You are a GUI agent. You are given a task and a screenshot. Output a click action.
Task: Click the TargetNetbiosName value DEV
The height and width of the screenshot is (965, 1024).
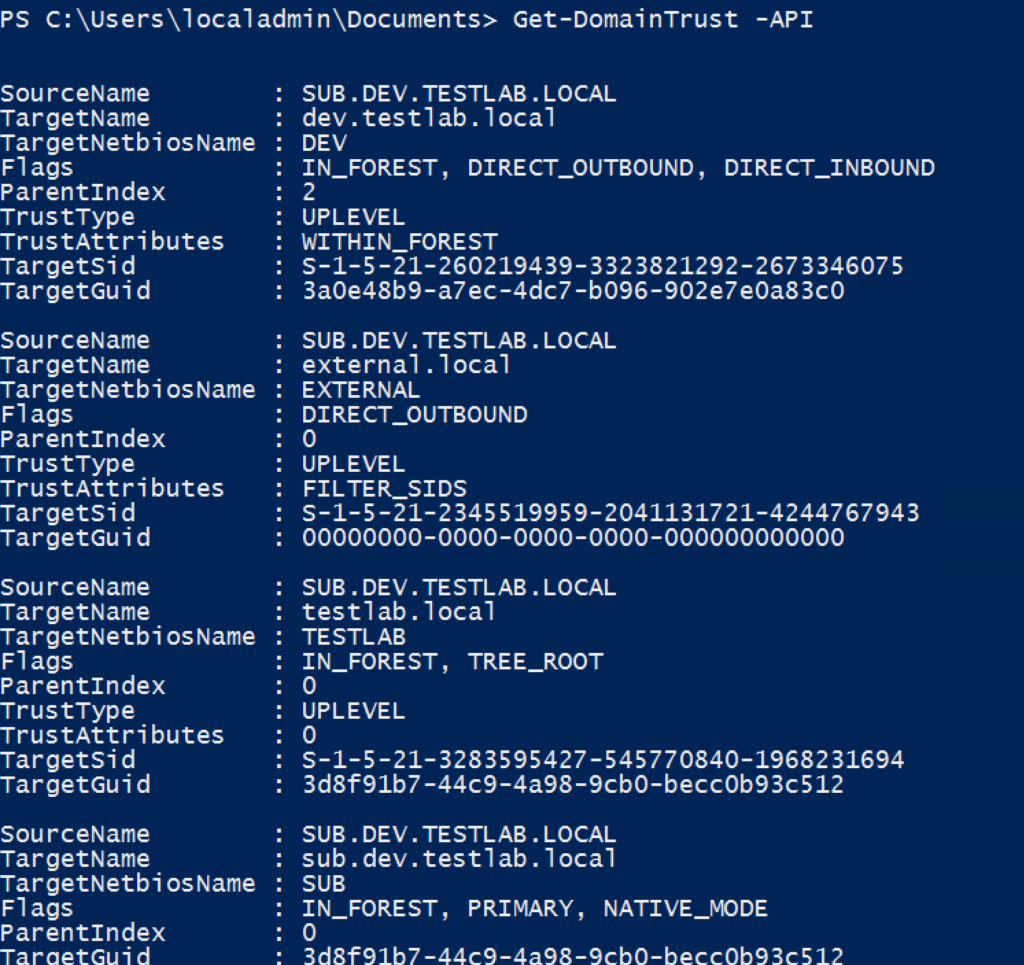[x=324, y=143]
